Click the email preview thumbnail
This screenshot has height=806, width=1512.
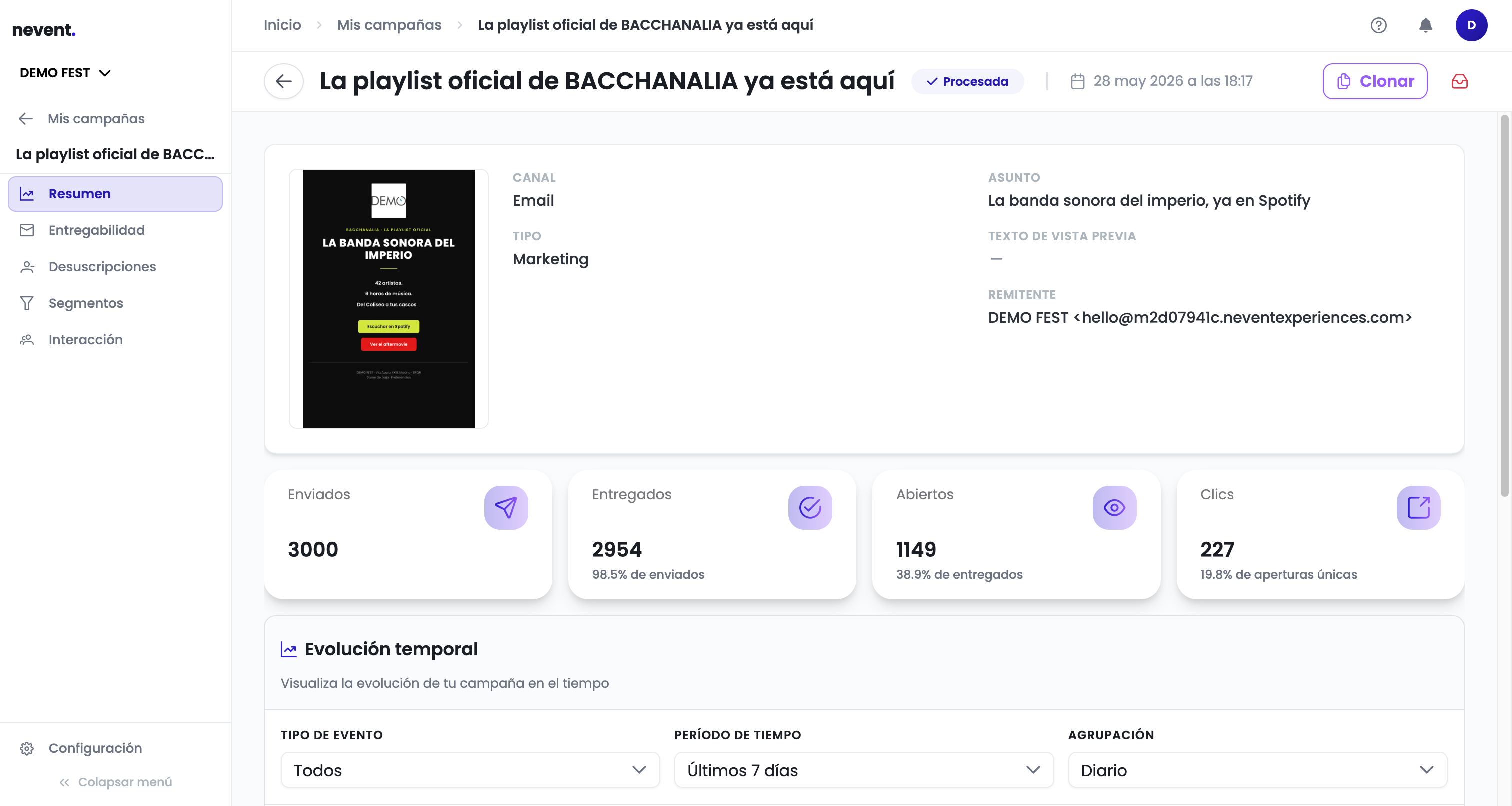coord(388,299)
